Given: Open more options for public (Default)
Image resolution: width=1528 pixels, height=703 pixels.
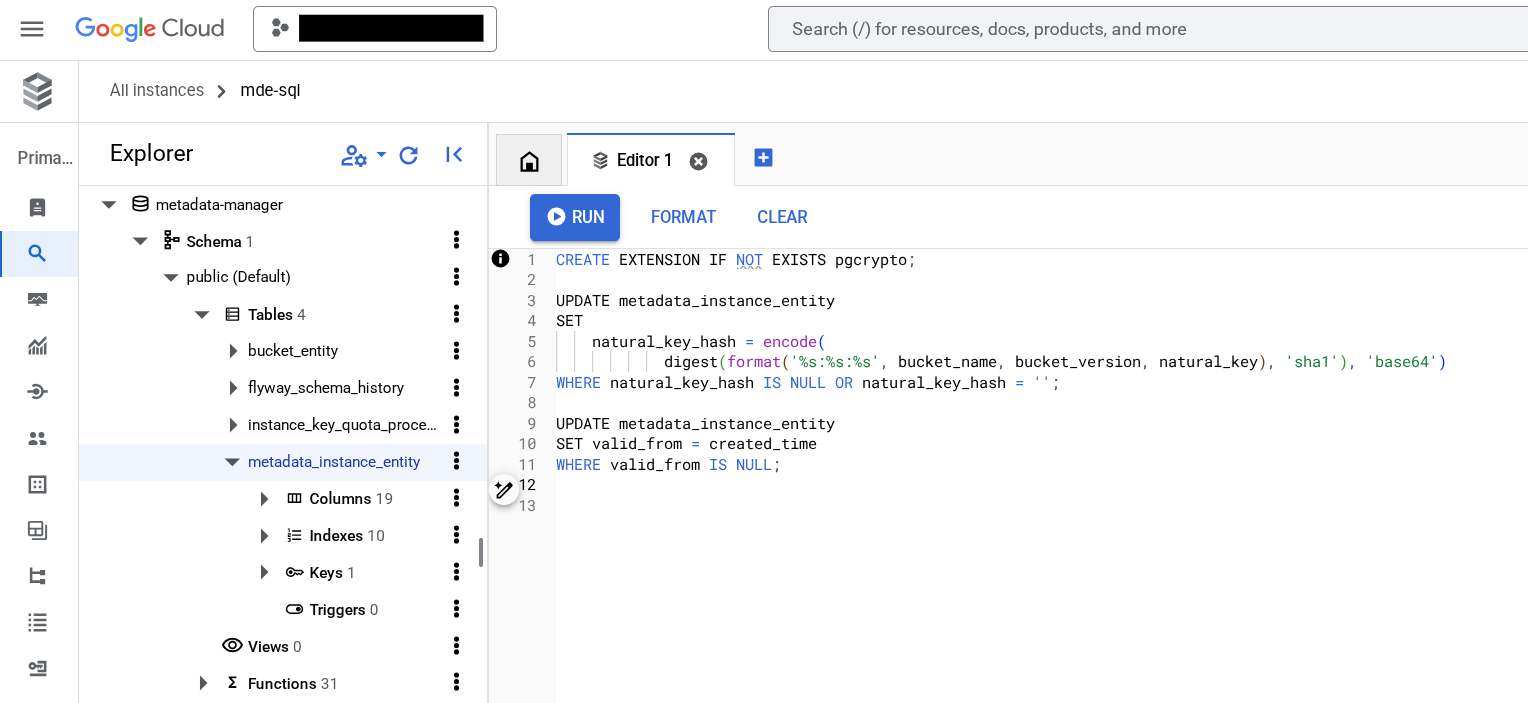Looking at the screenshot, I should (456, 277).
